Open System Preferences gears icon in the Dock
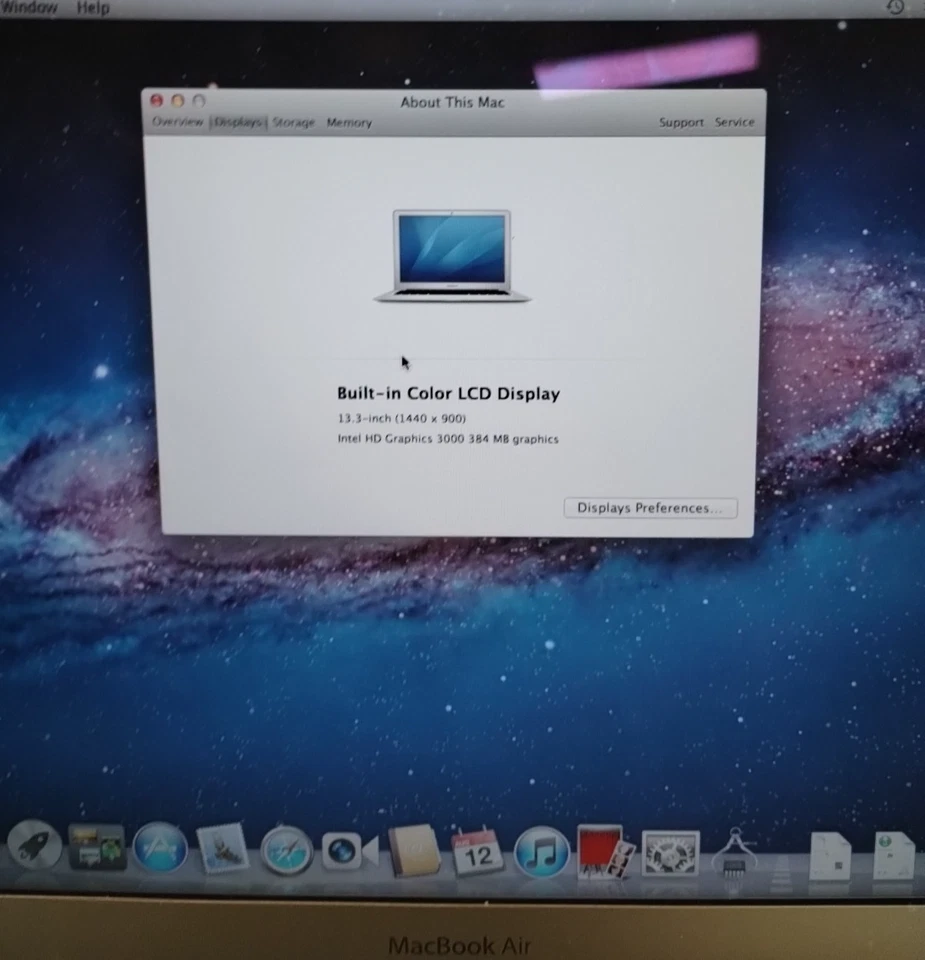Image resolution: width=925 pixels, height=960 pixels. click(668, 853)
